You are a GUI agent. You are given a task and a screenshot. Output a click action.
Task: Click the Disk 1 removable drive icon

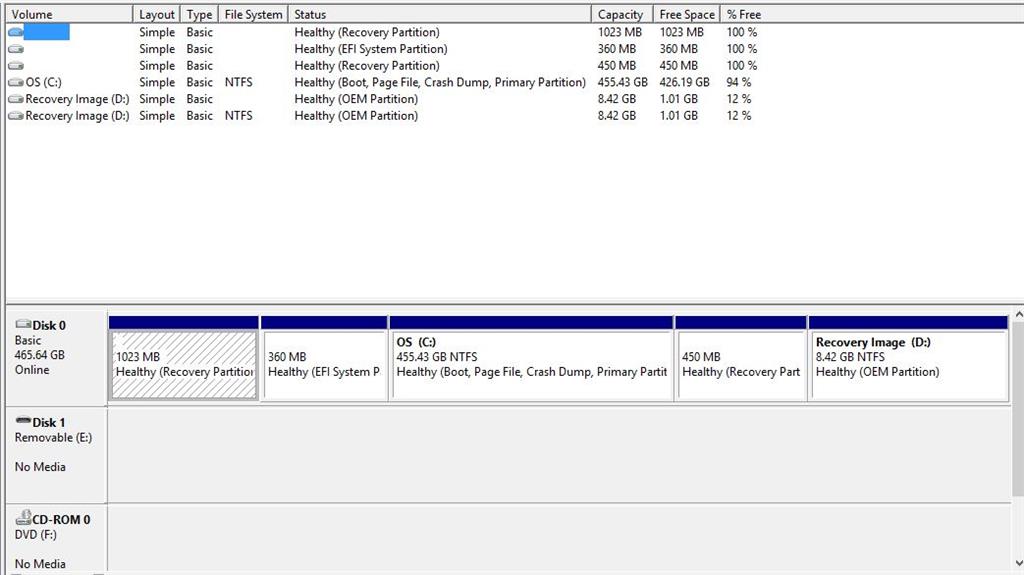(x=24, y=420)
